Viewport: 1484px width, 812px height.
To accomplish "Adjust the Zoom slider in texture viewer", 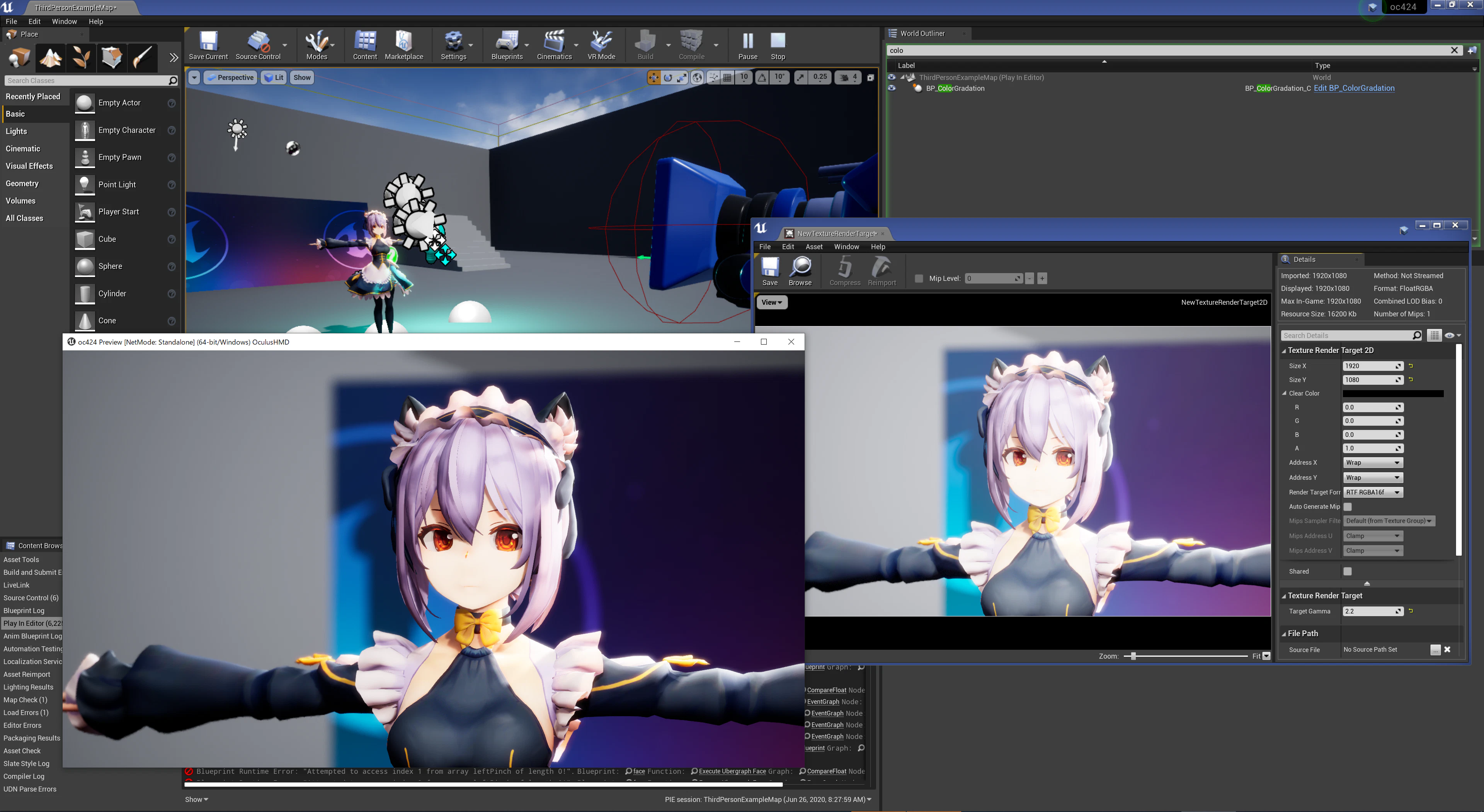I will point(1133,656).
